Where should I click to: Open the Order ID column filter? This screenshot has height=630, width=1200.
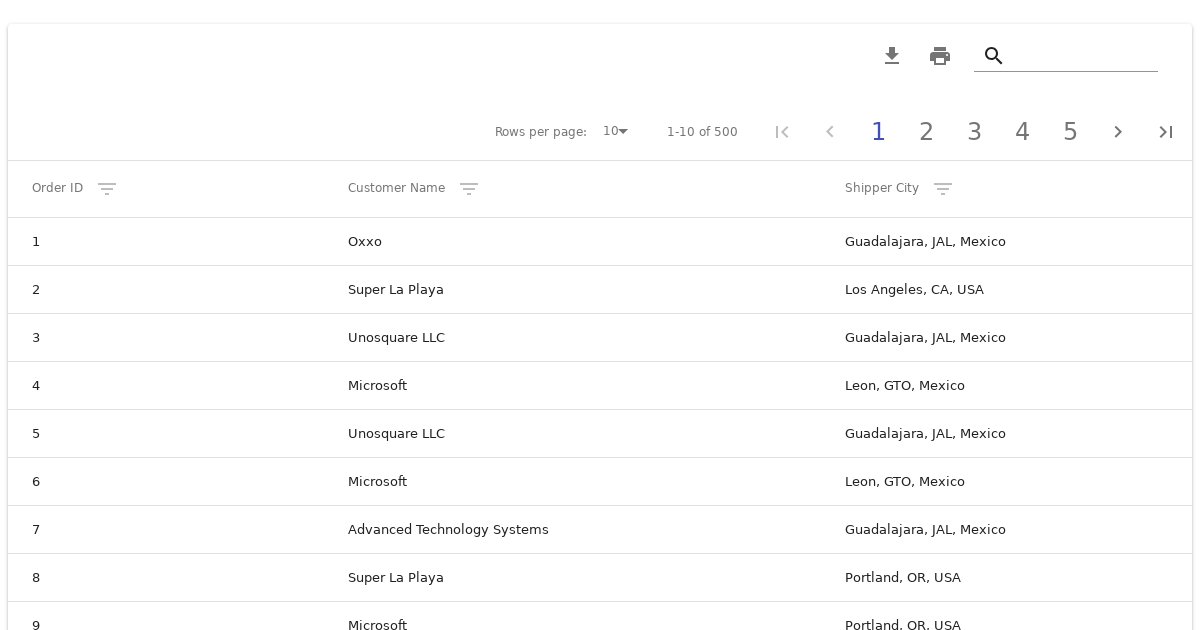point(107,189)
